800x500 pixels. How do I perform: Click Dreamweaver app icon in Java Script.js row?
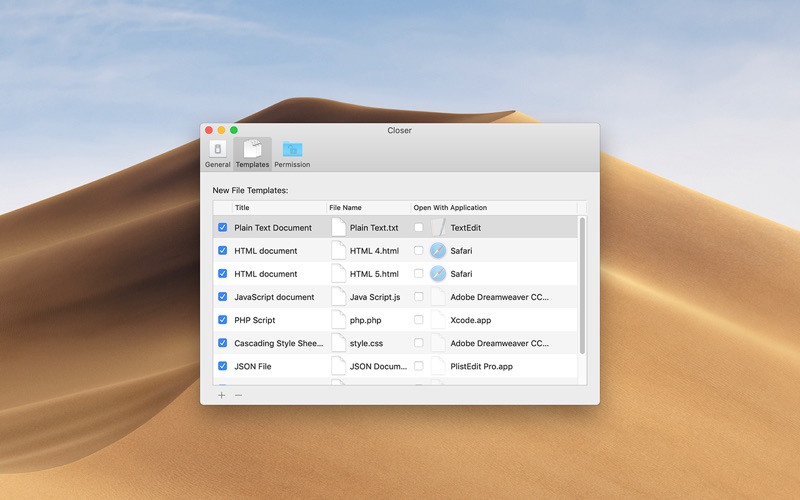[x=438, y=296]
